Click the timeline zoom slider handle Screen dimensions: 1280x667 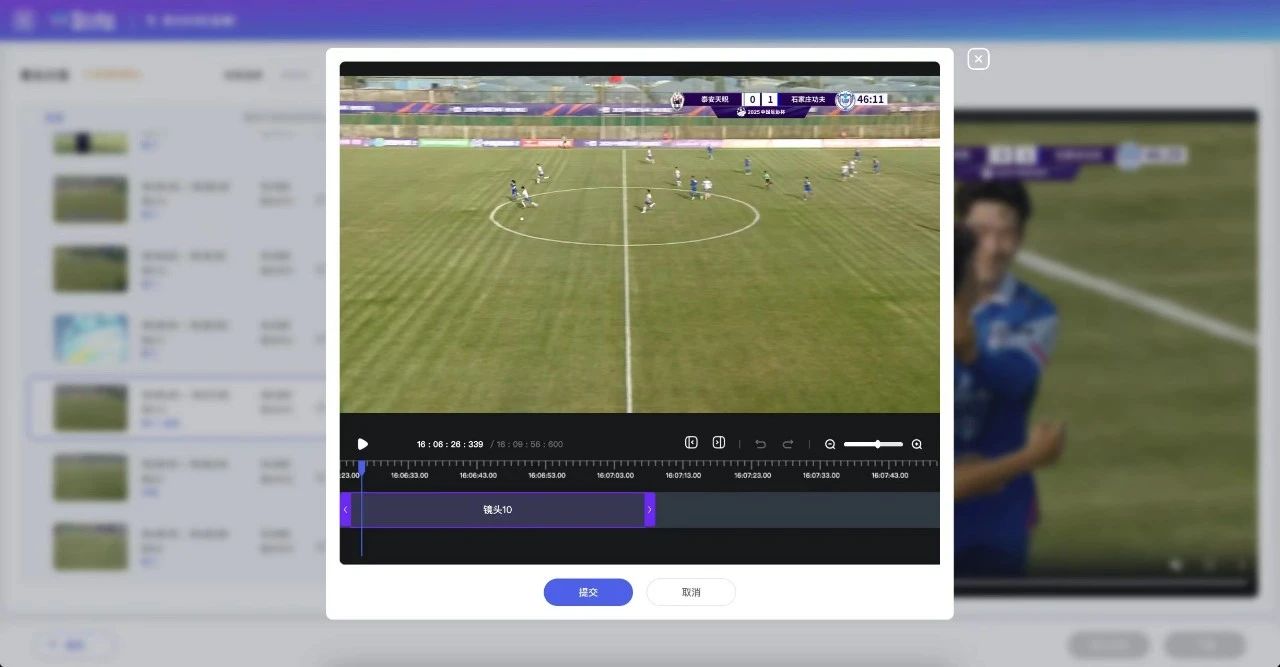point(878,444)
